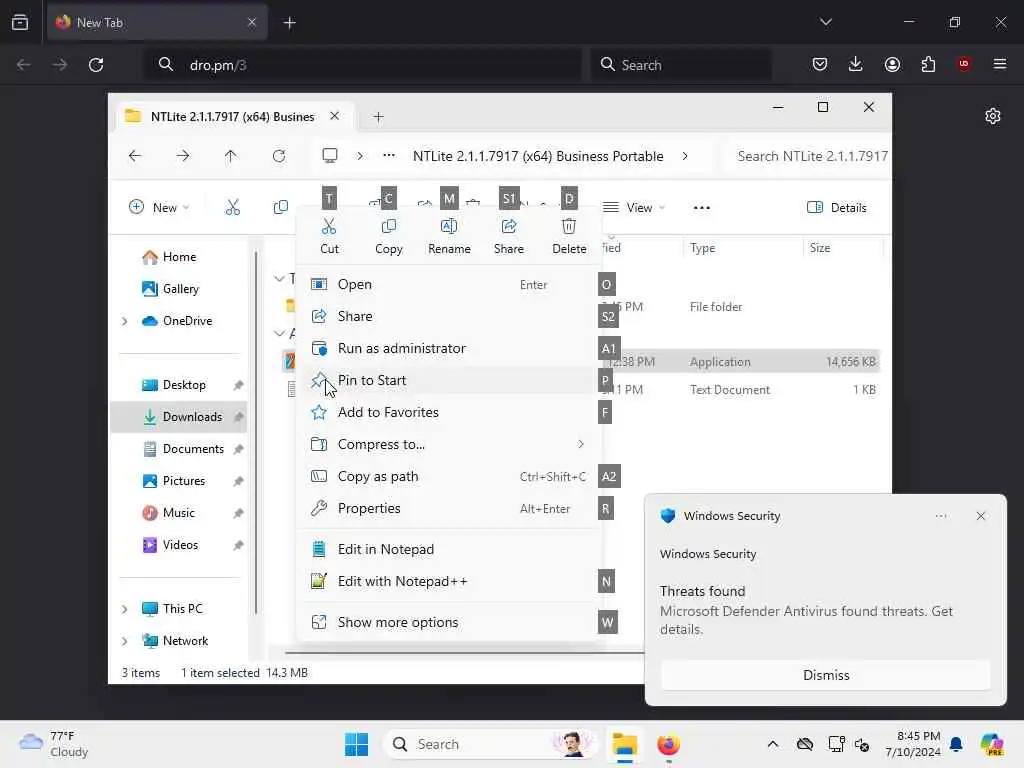This screenshot has width=1024, height=768.
Task: Open Downloads quick access folder
Action: (181, 417)
